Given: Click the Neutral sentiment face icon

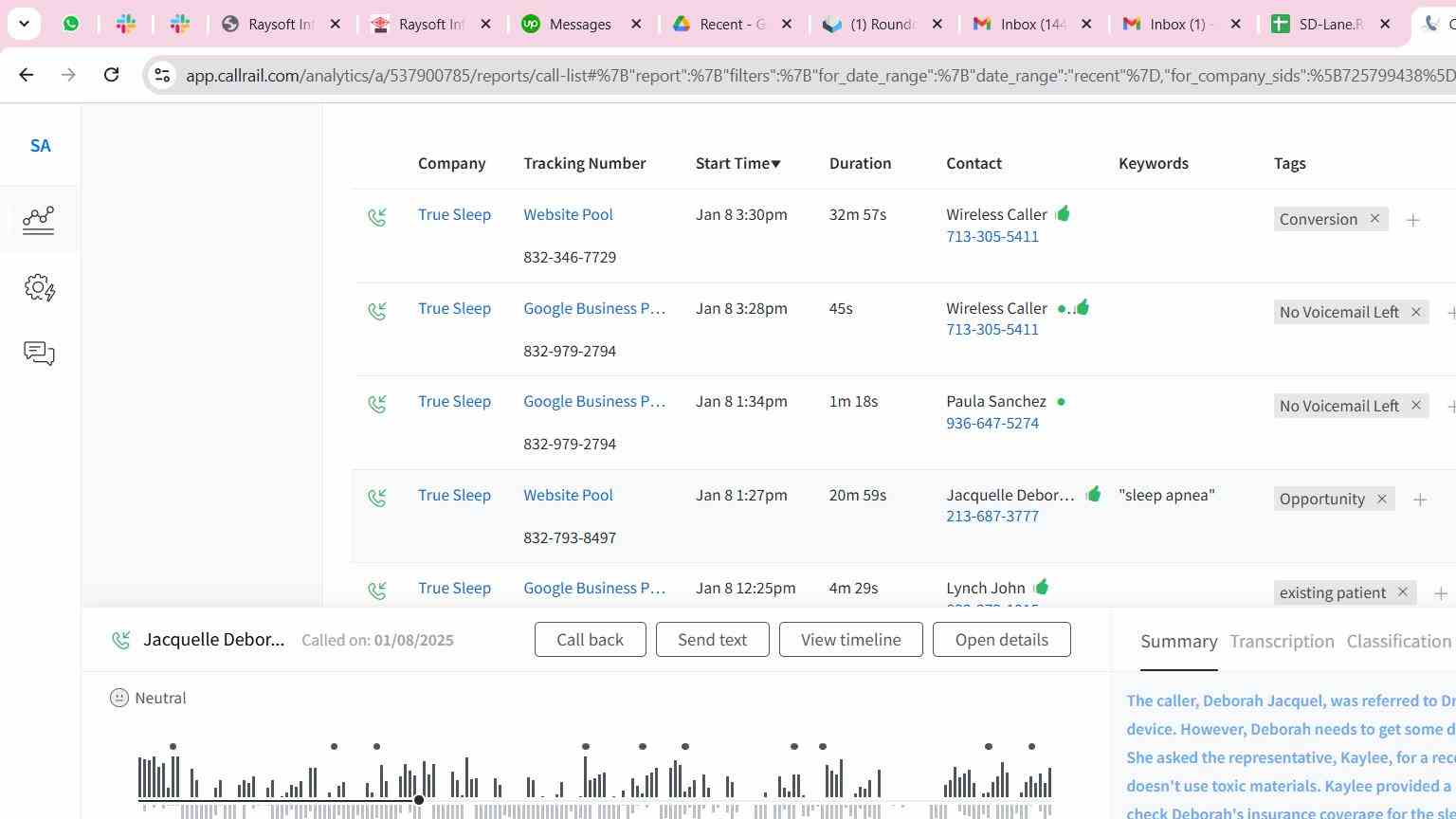Looking at the screenshot, I should [x=119, y=698].
